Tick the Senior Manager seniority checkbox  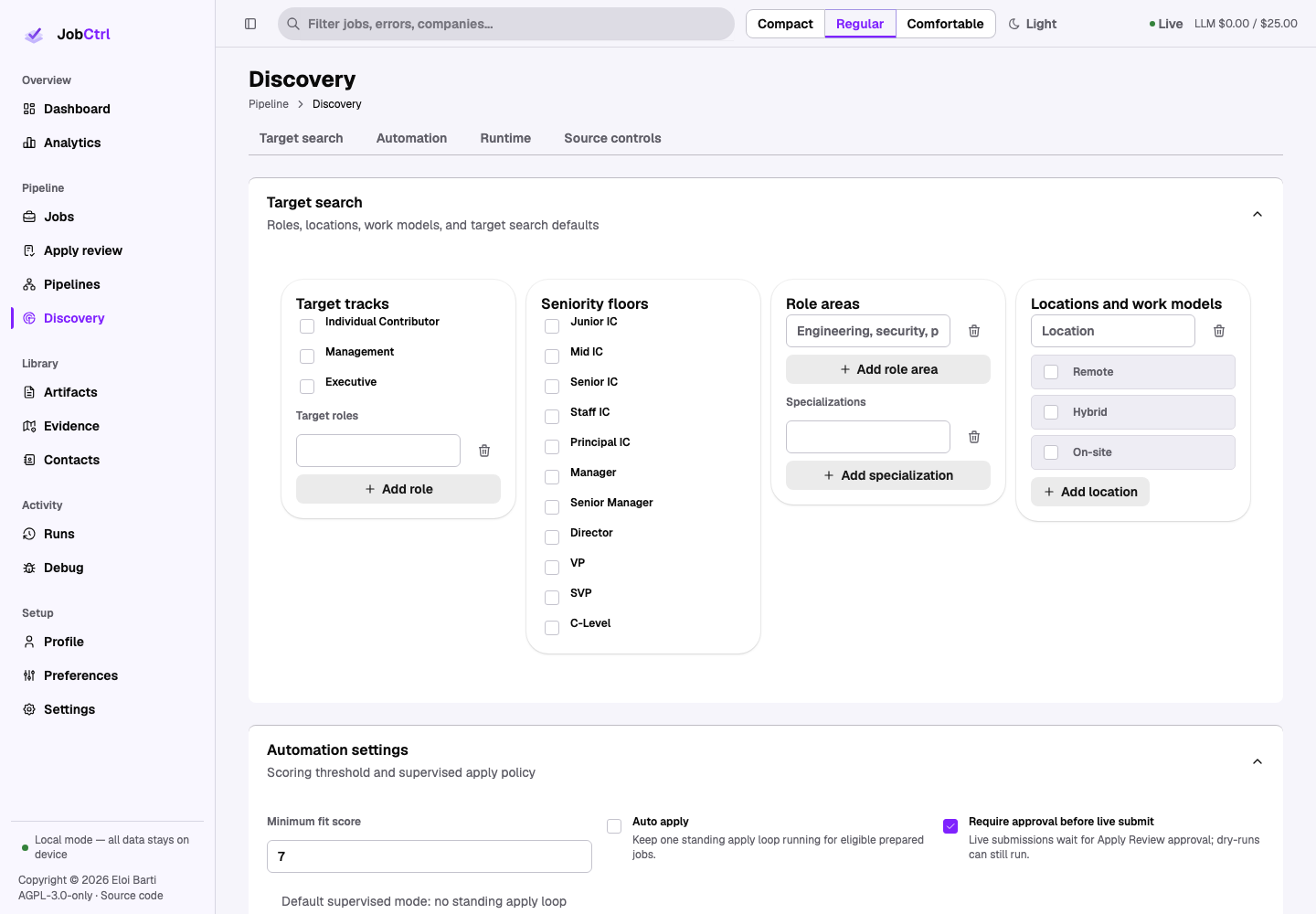[x=552, y=507]
